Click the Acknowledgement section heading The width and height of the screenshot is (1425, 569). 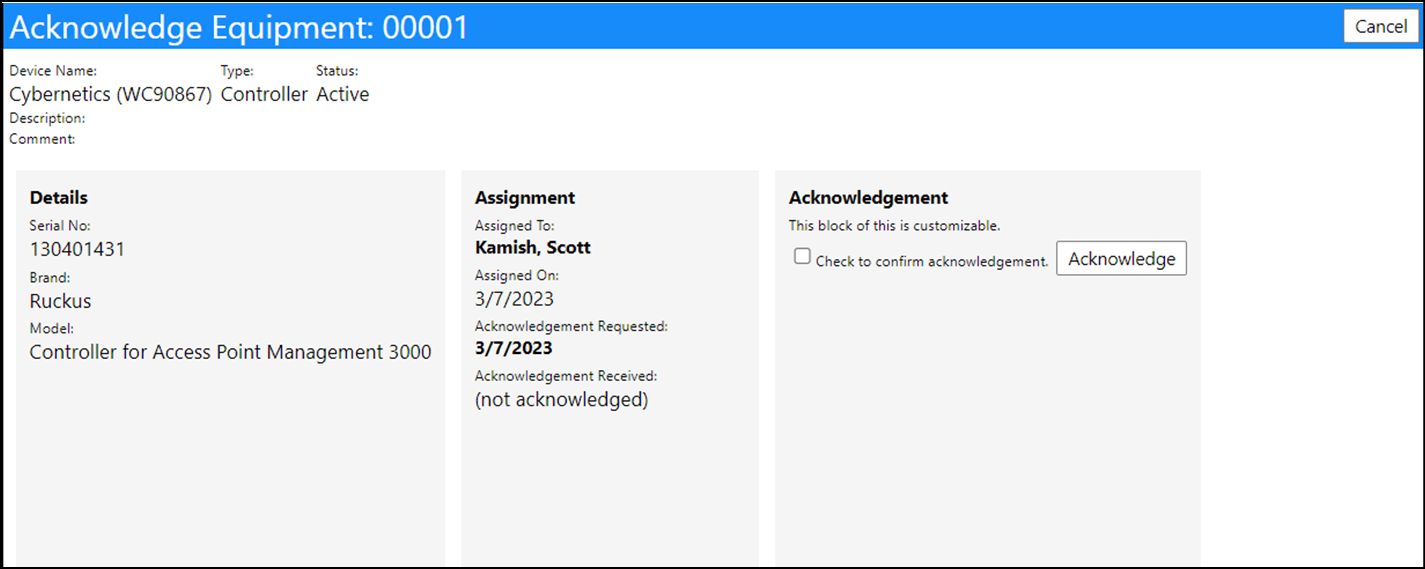pyautogui.click(x=868, y=198)
